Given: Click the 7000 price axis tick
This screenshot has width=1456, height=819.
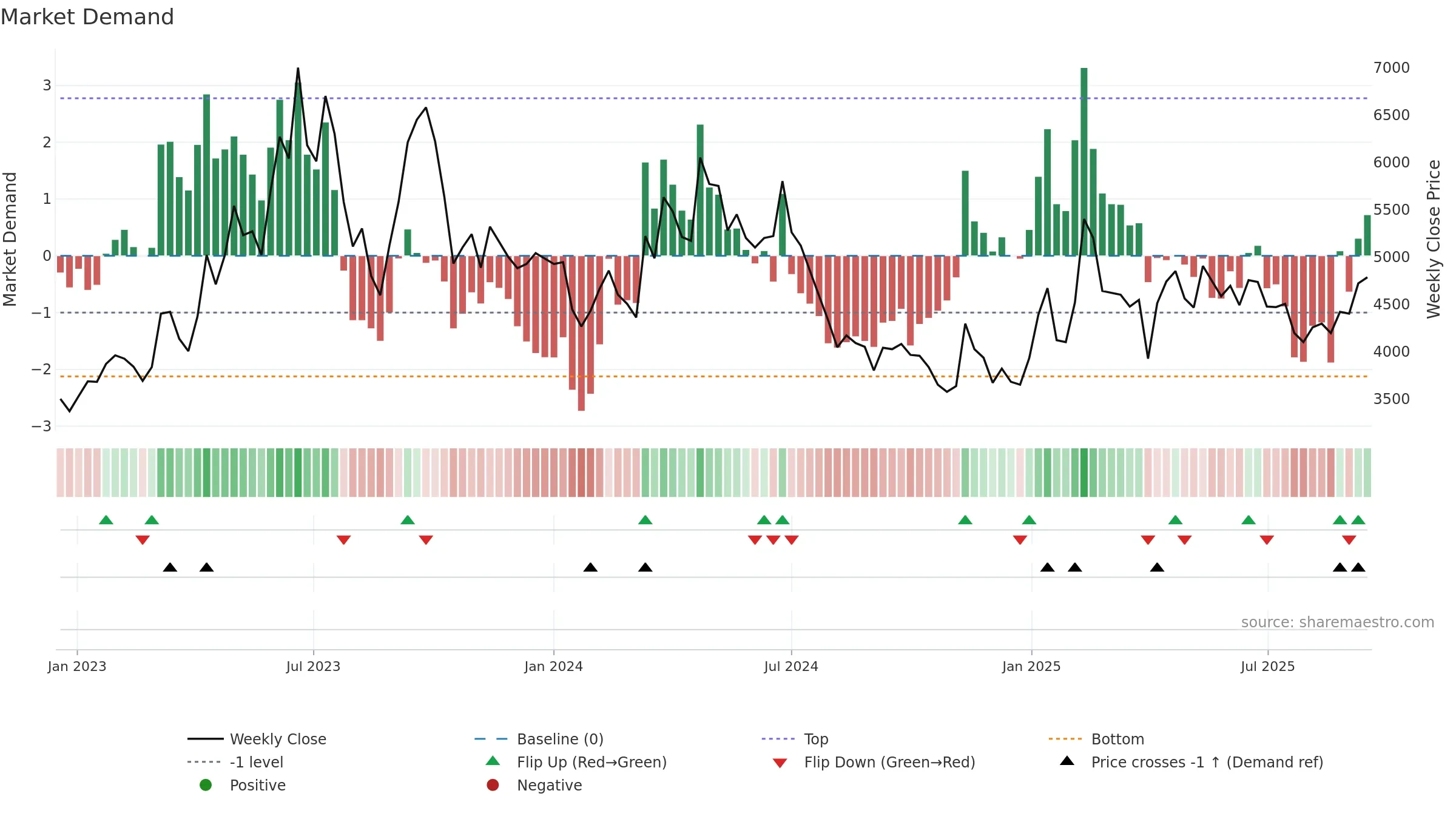Looking at the screenshot, I should (x=1392, y=67).
